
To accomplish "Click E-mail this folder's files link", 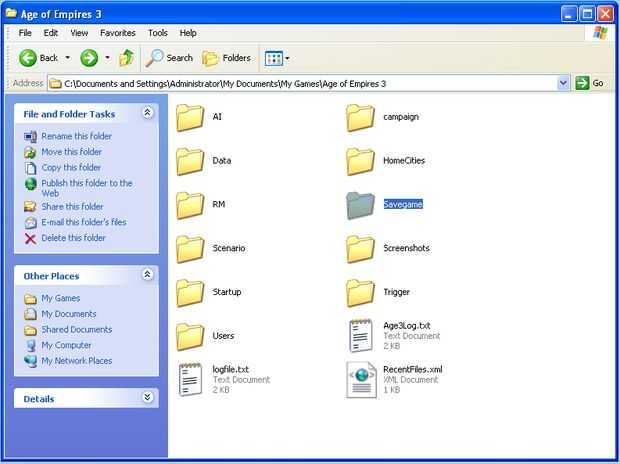I will (84, 222).
